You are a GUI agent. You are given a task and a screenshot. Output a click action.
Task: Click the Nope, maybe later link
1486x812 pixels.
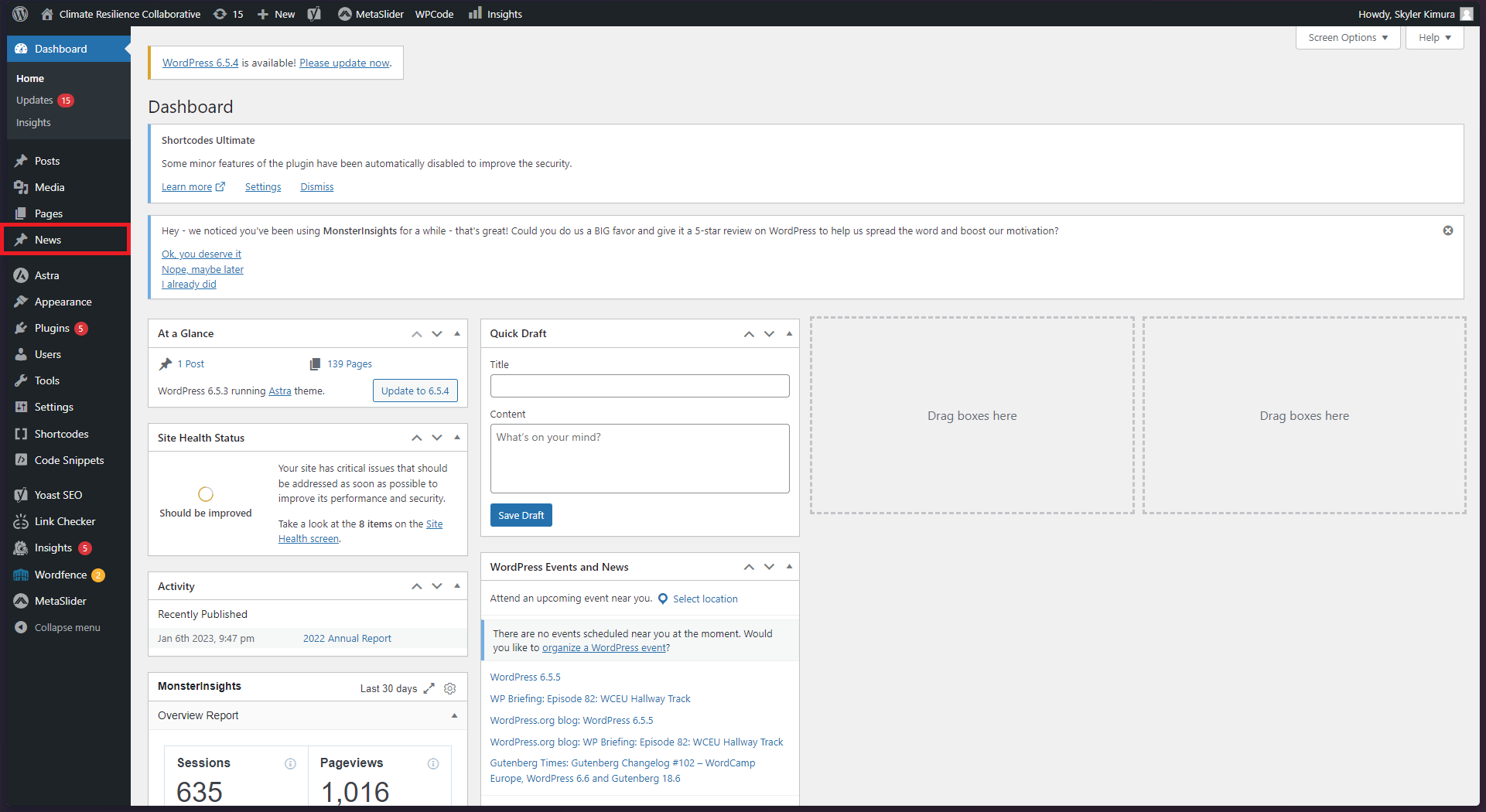(203, 269)
